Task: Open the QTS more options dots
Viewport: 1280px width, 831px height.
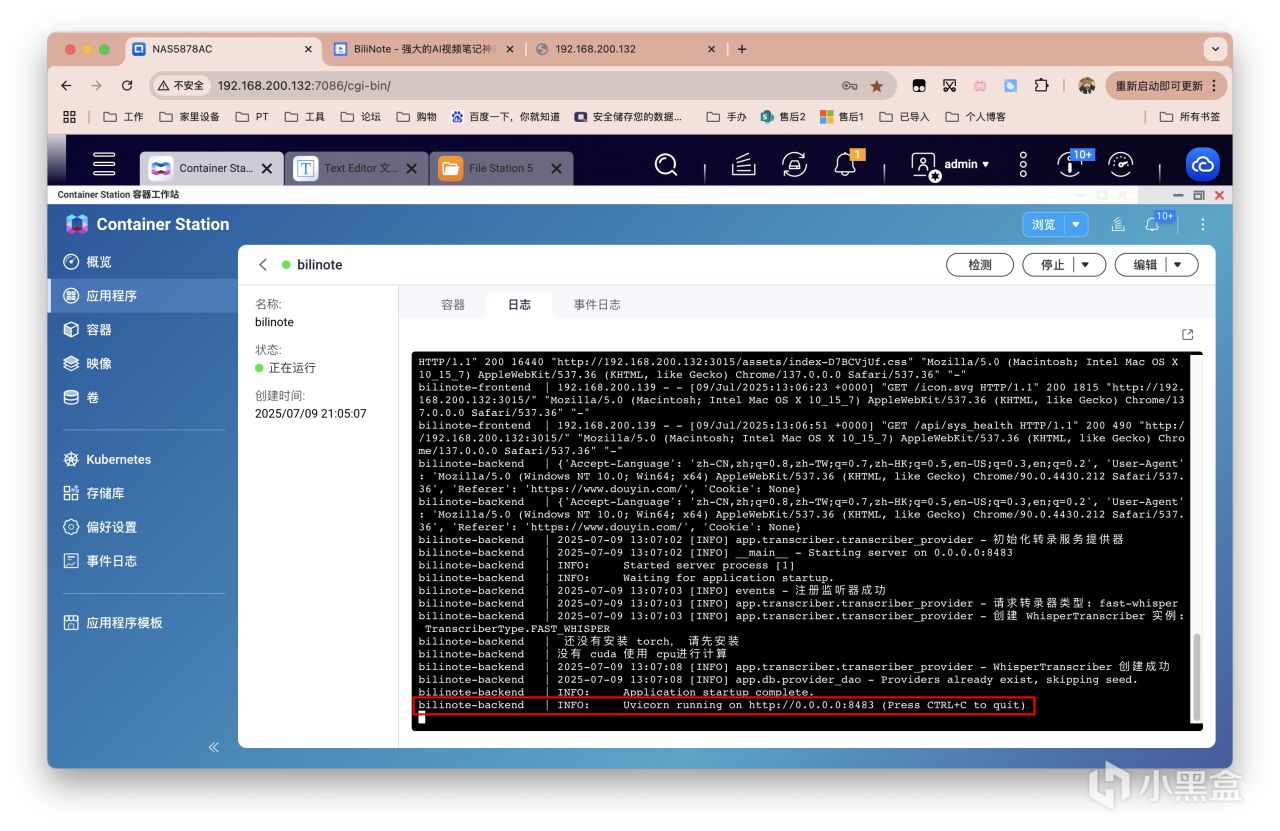Action: (1023, 165)
